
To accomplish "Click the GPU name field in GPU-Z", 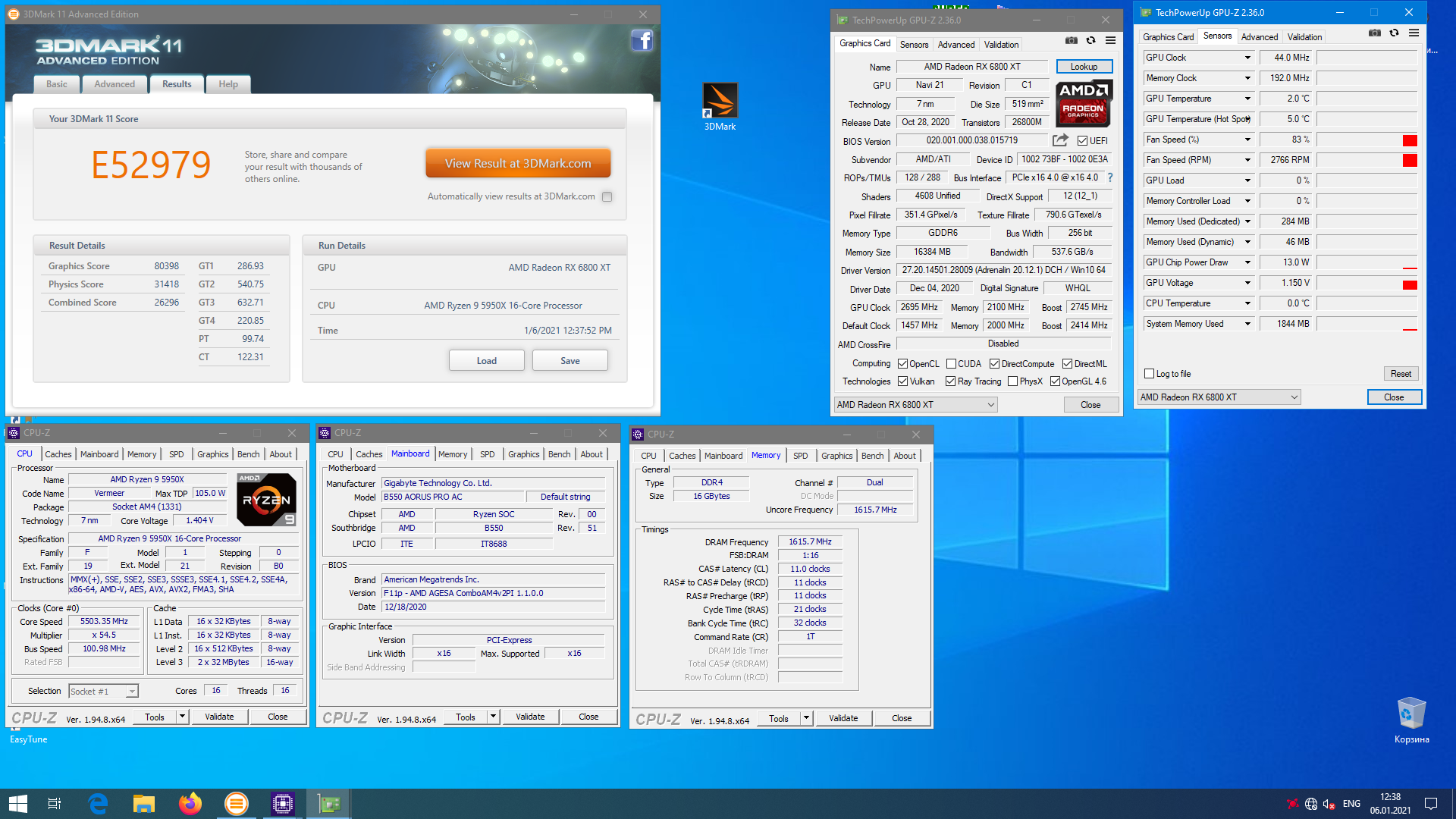I will [971, 67].
